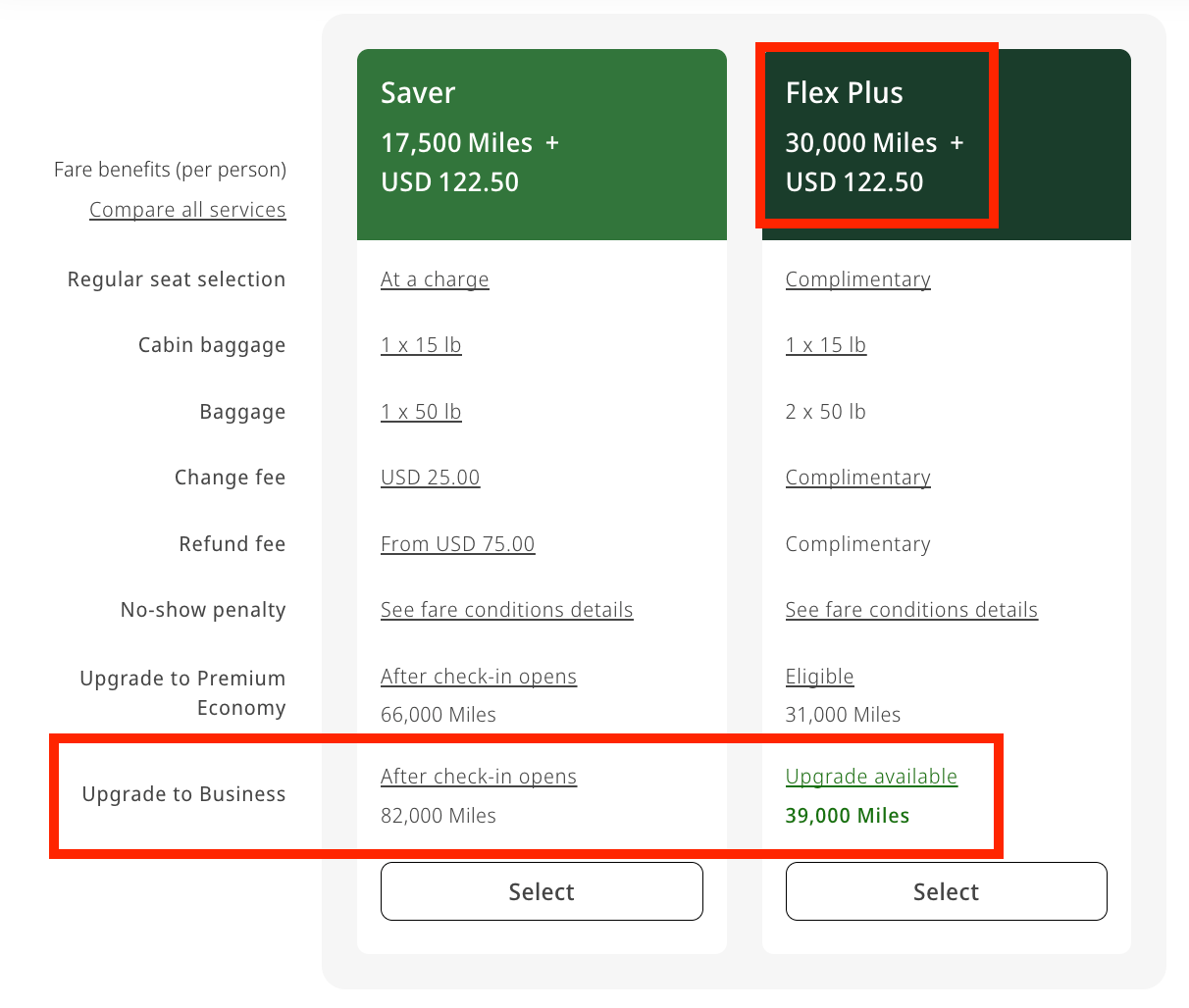This screenshot has height=1008, width=1189.
Task: Open Flex Plus Complimentary seat selection link
Action: (x=858, y=279)
